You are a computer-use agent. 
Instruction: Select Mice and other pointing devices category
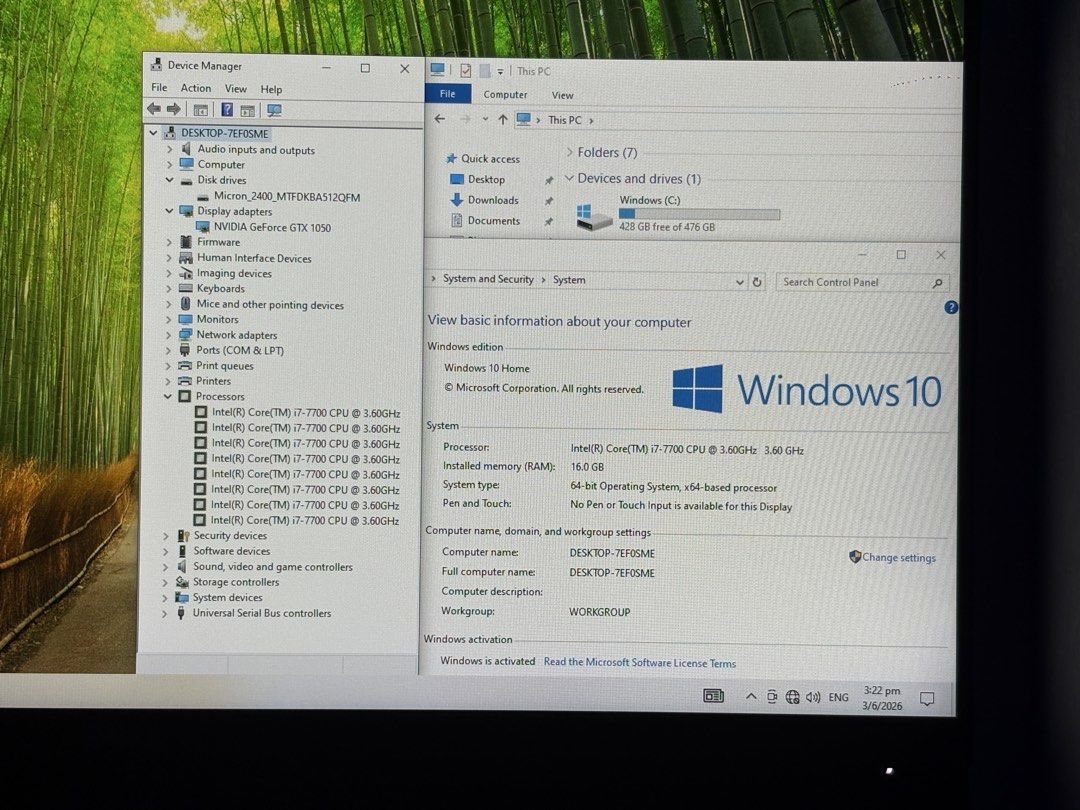[x=270, y=304]
